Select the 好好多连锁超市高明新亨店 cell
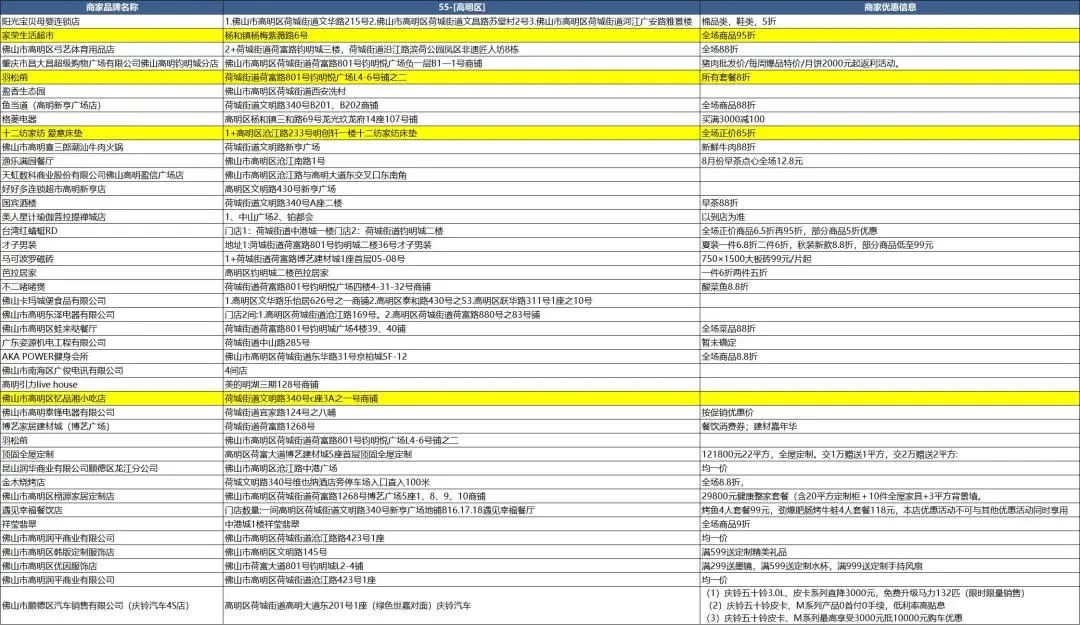 pyautogui.click(x=112, y=189)
